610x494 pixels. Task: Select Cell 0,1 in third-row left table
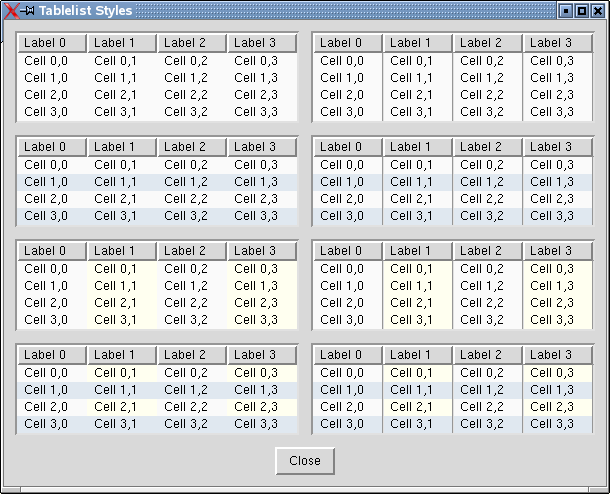tap(116, 269)
